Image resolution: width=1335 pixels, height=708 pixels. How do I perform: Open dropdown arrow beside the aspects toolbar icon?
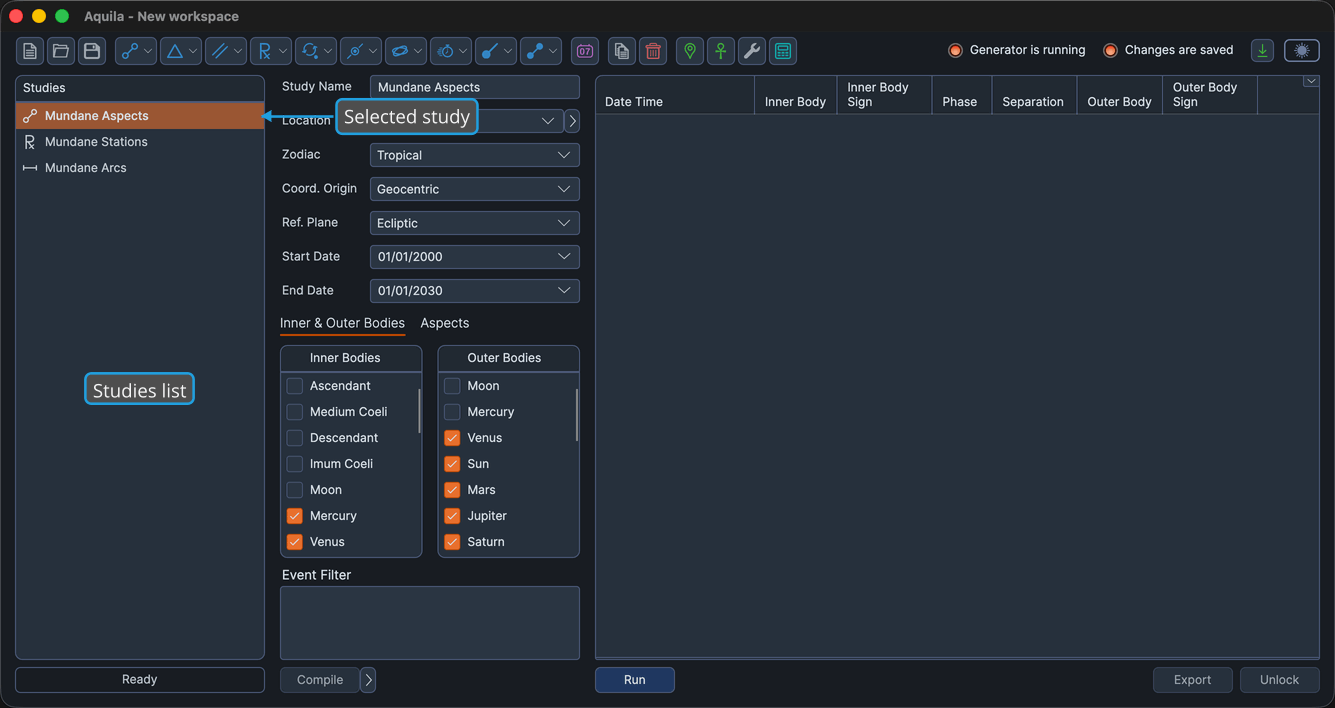click(x=149, y=51)
